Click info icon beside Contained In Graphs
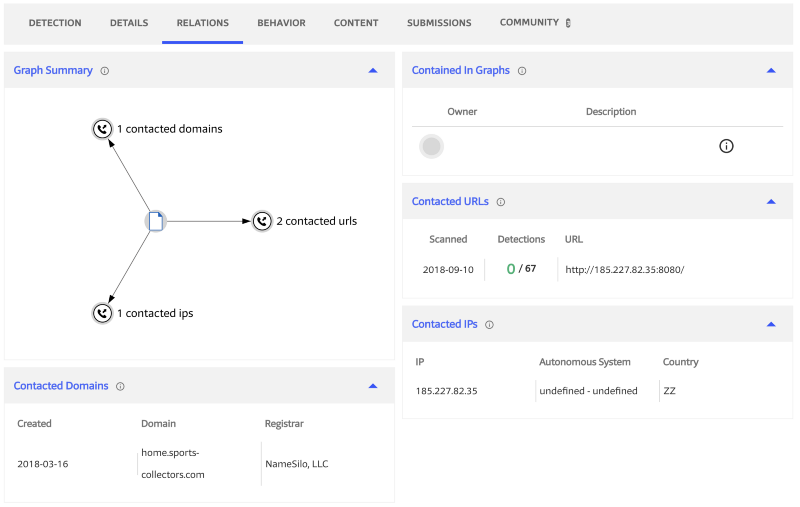This screenshot has width=800, height=507. pos(522,71)
